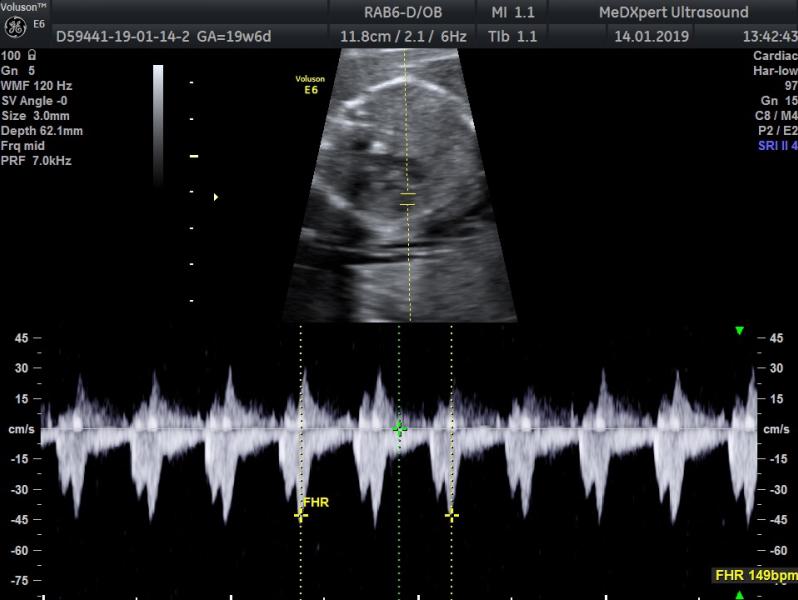
Task: Click the GE logo icon
Action: pos(15,27)
